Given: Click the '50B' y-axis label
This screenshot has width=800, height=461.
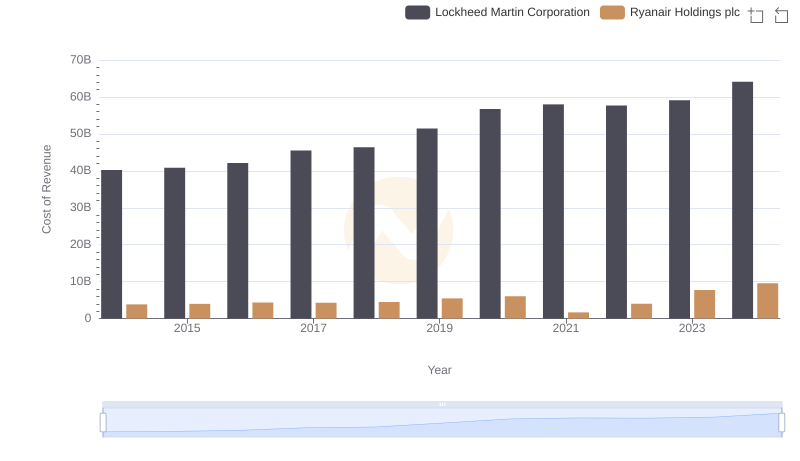Looking at the screenshot, I should [81, 134].
